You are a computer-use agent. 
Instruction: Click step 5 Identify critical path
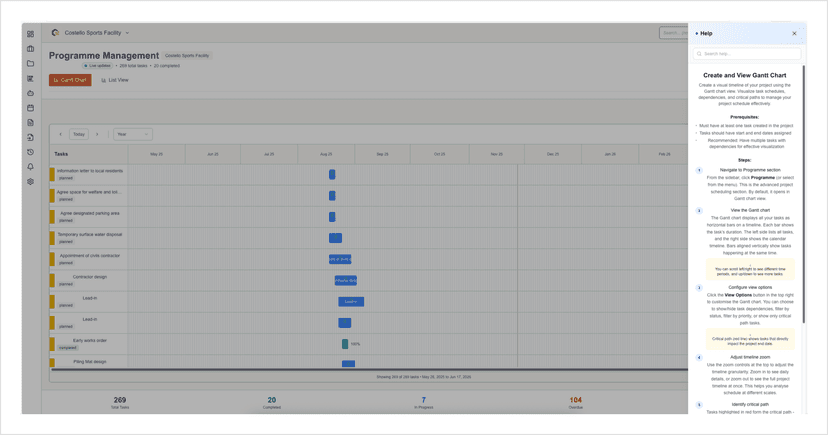750,404
